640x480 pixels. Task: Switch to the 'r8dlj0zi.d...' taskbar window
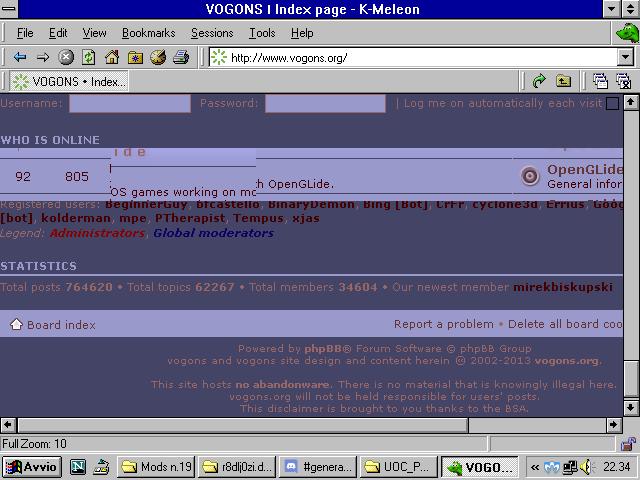point(237,467)
